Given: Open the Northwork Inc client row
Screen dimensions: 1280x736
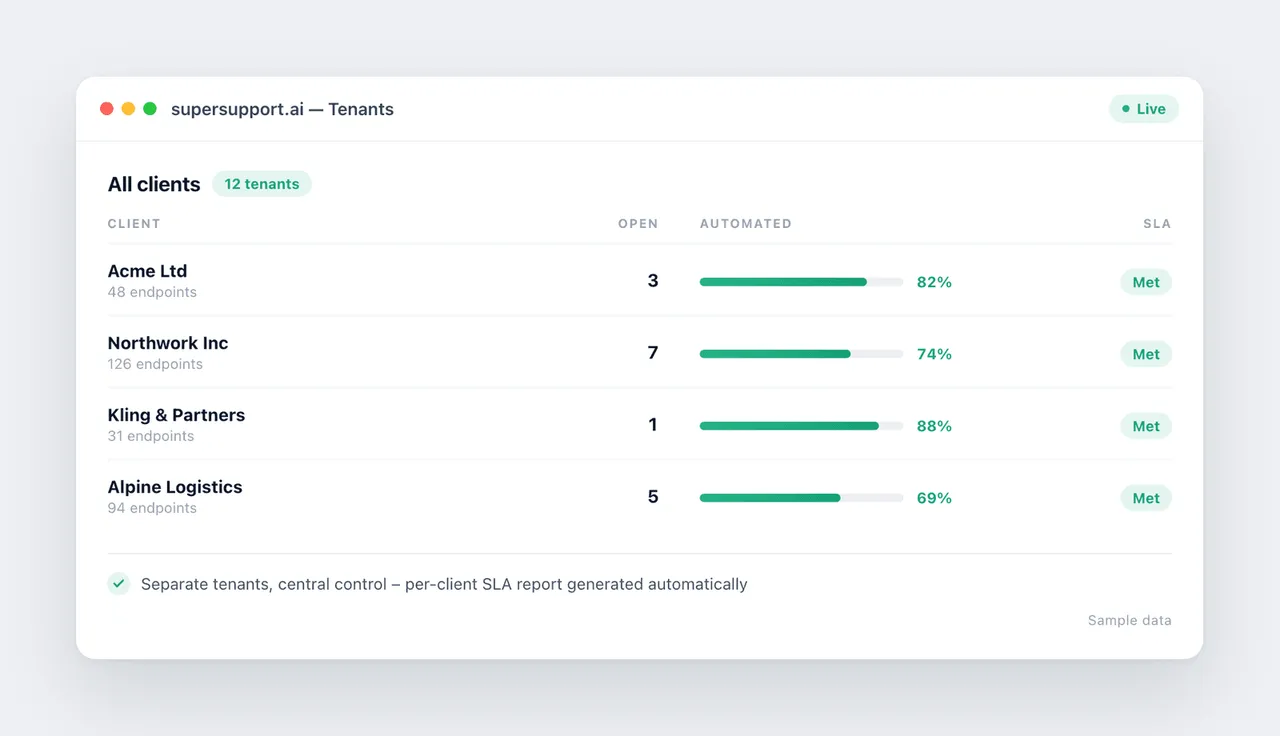Looking at the screenshot, I should [x=640, y=353].
